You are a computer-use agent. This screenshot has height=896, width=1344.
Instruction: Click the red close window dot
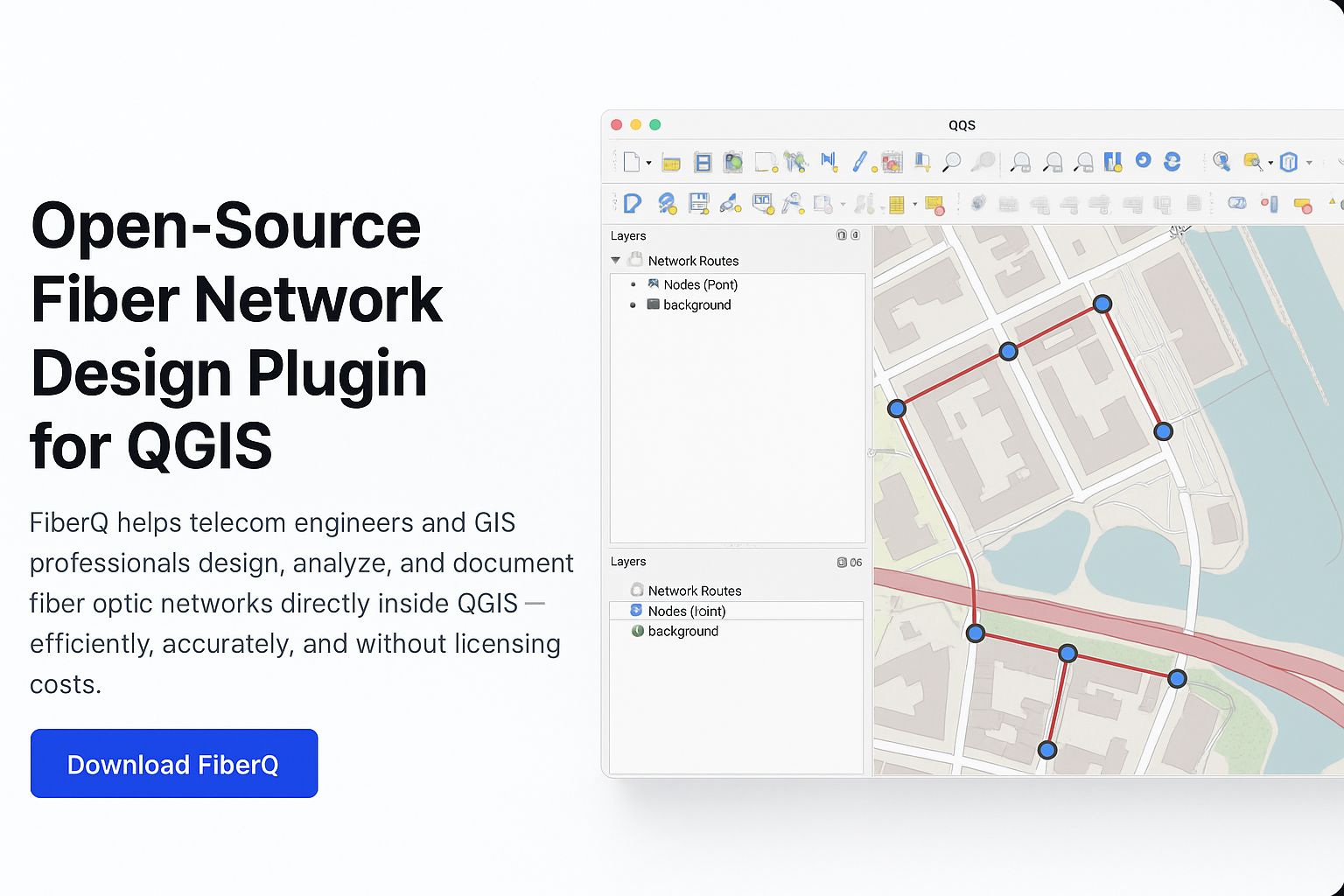coord(616,125)
